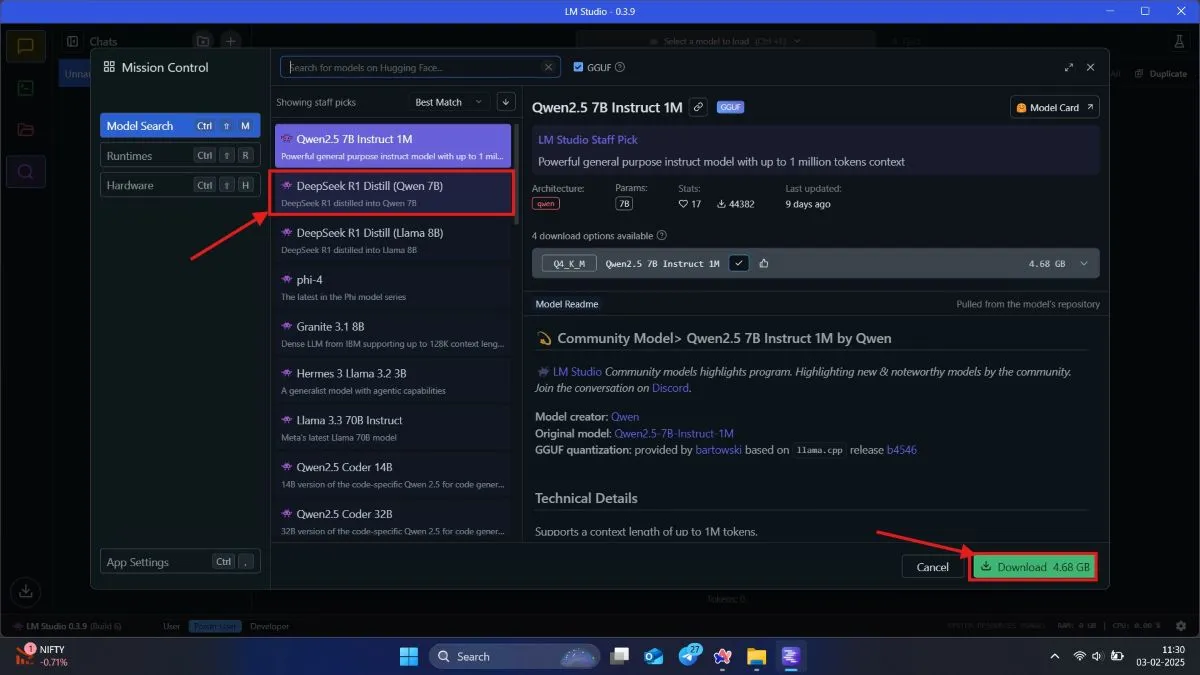Expand Mission Control to full screen
This screenshot has width=1200, height=675.
click(1069, 67)
